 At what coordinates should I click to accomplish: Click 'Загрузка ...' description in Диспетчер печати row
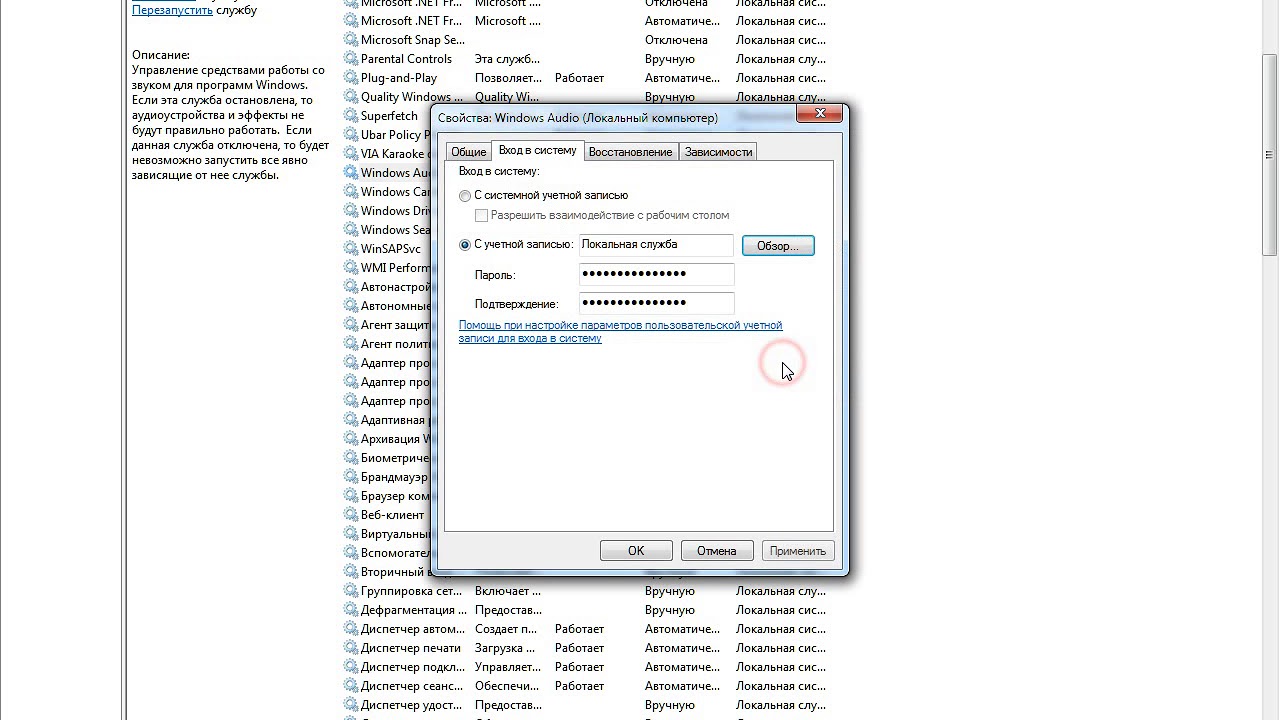[504, 648]
